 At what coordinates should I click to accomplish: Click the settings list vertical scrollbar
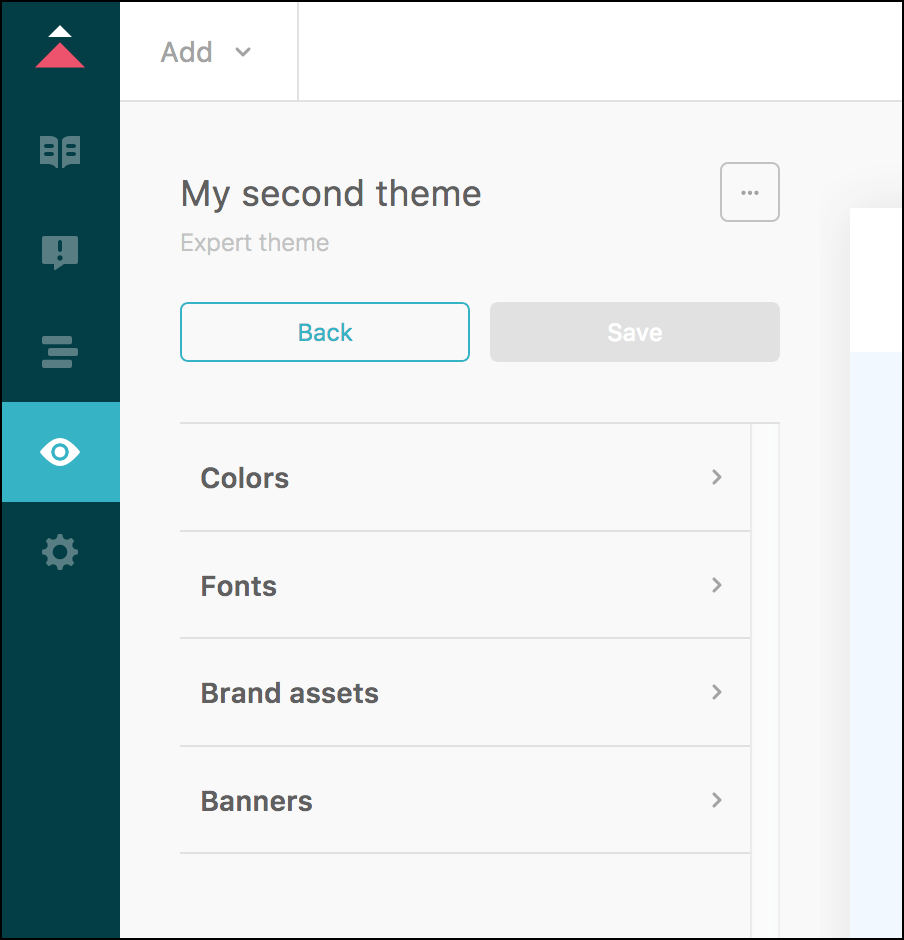tap(765, 680)
